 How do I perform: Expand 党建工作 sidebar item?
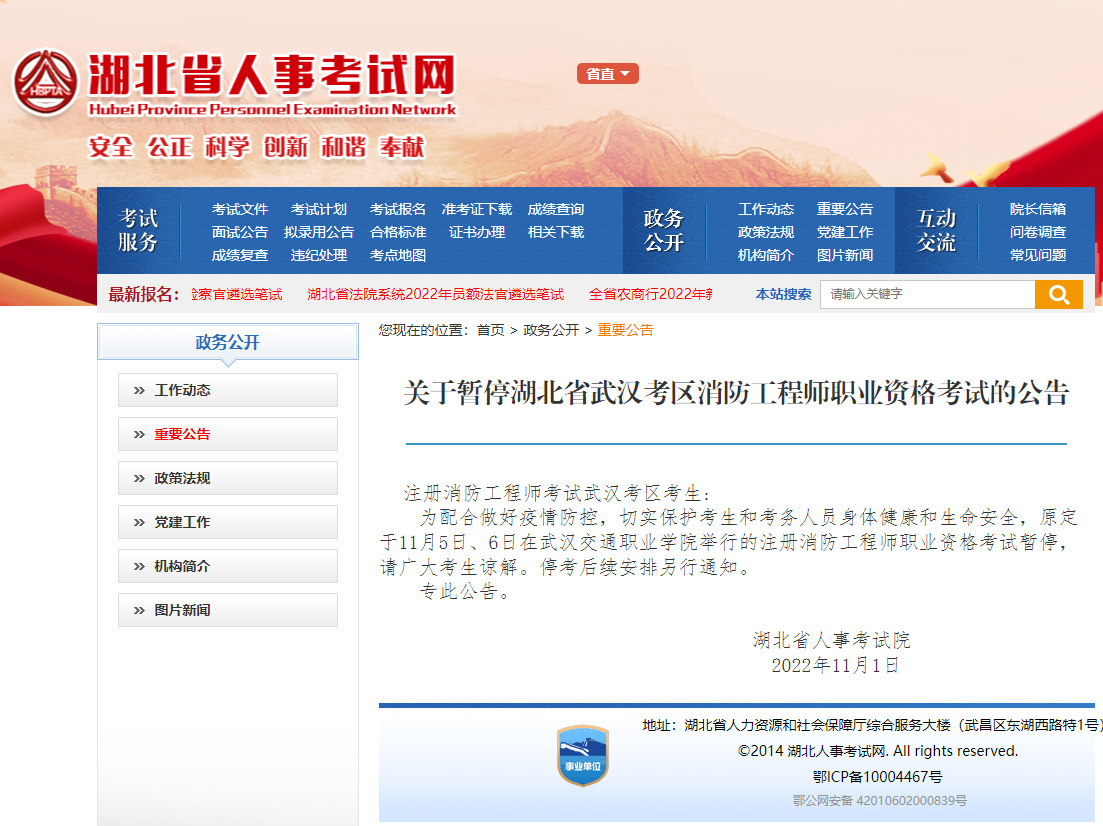click(x=228, y=522)
